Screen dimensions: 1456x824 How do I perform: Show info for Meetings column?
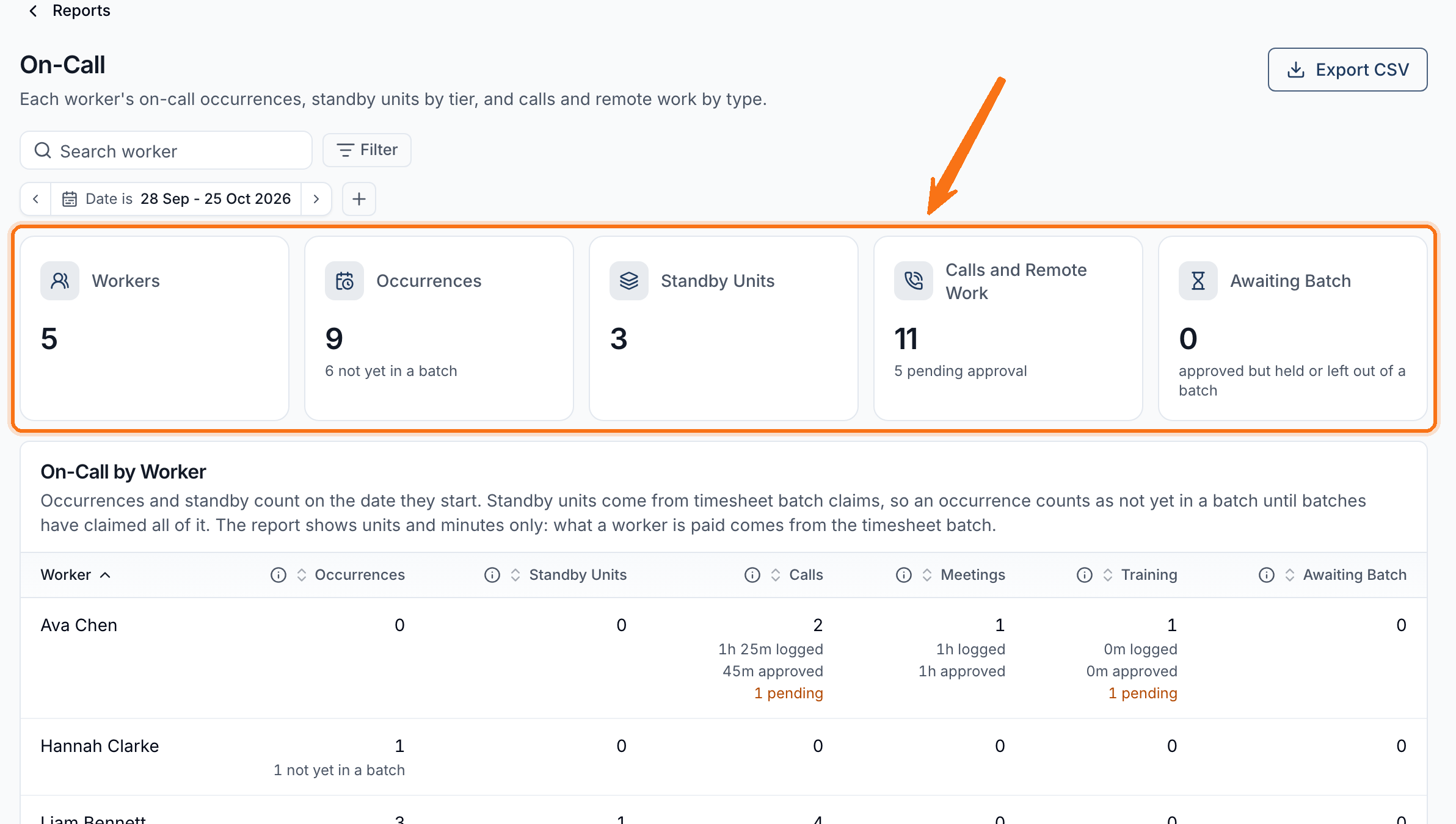pyautogui.click(x=904, y=575)
